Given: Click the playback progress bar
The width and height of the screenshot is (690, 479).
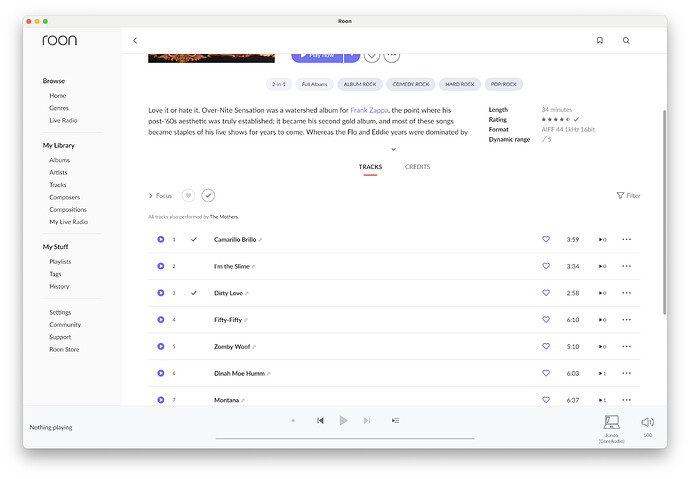Looking at the screenshot, I should click(x=345, y=438).
